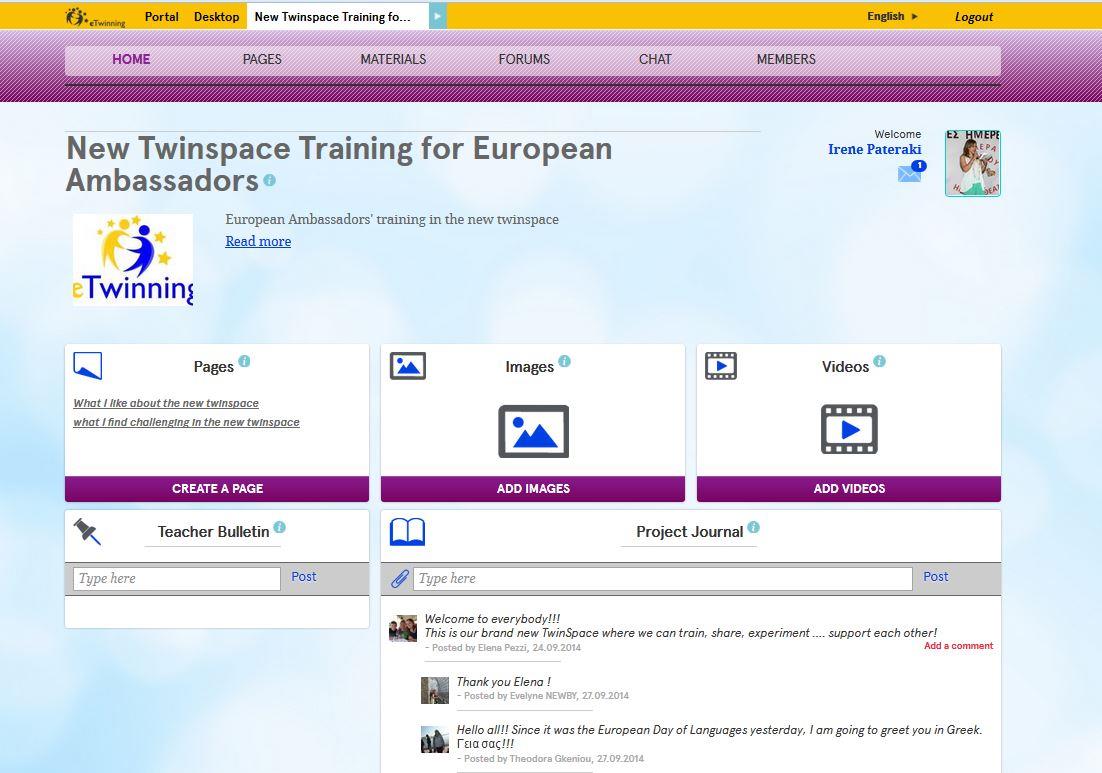This screenshot has width=1102, height=773.
Task: Click the large image placeholder icon
Action: pos(533,431)
